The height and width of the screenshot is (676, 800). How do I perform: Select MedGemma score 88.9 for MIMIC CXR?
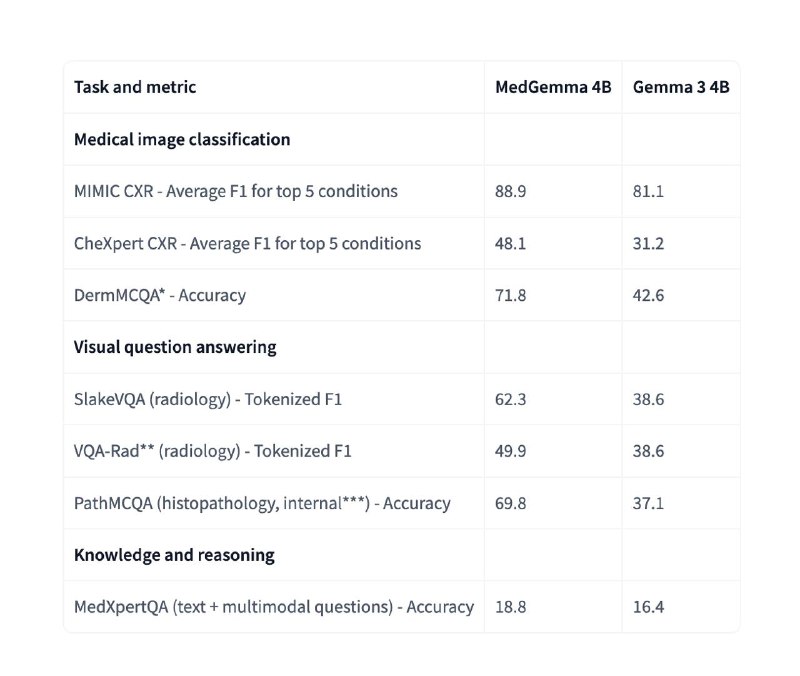click(510, 191)
